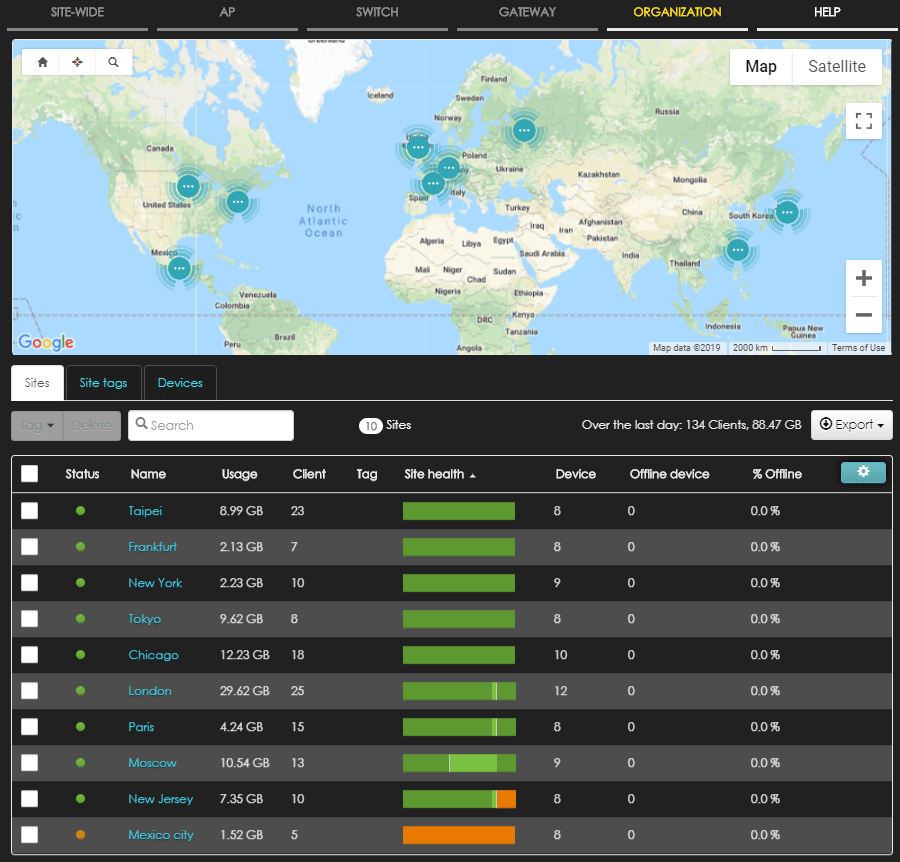Select the Chicago row checkbox
Viewport: 900px width, 862px height.
pyautogui.click(x=29, y=655)
